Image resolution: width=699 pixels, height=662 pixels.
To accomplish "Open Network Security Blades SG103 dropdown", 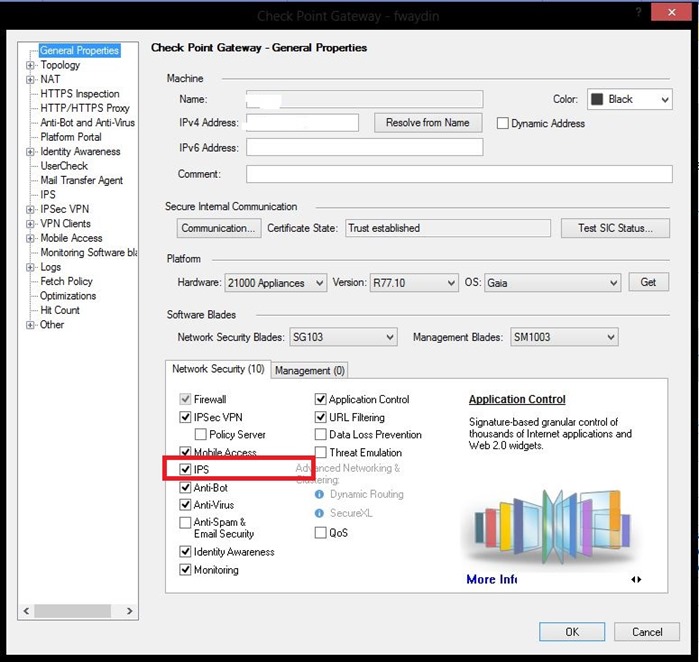I will click(343, 337).
